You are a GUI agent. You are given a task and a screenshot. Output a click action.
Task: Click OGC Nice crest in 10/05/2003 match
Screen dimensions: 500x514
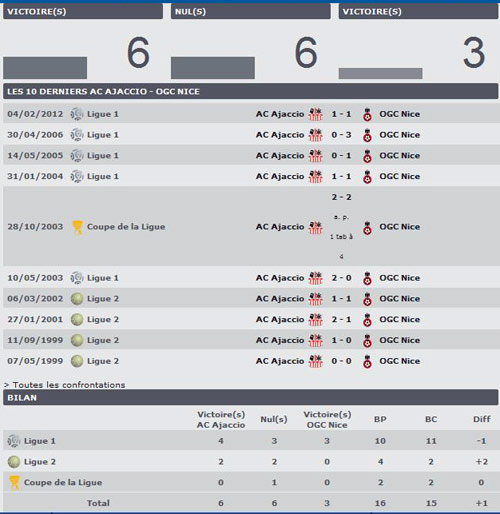point(367,278)
